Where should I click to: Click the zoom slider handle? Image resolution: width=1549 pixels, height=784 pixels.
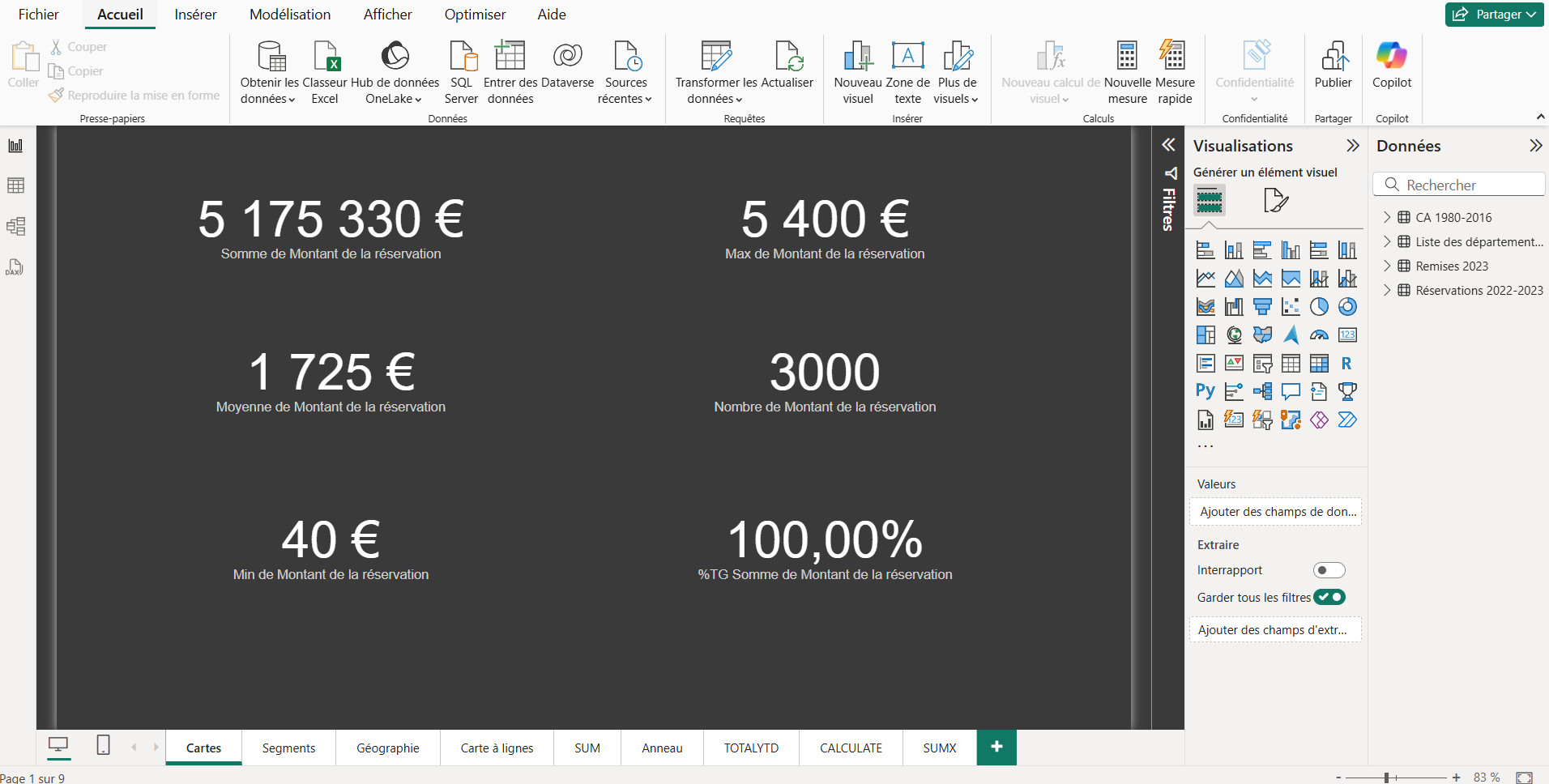click(x=1386, y=778)
